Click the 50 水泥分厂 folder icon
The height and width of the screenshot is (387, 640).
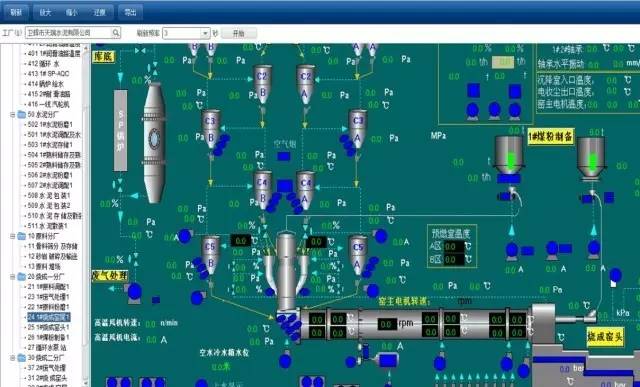coord(21,114)
